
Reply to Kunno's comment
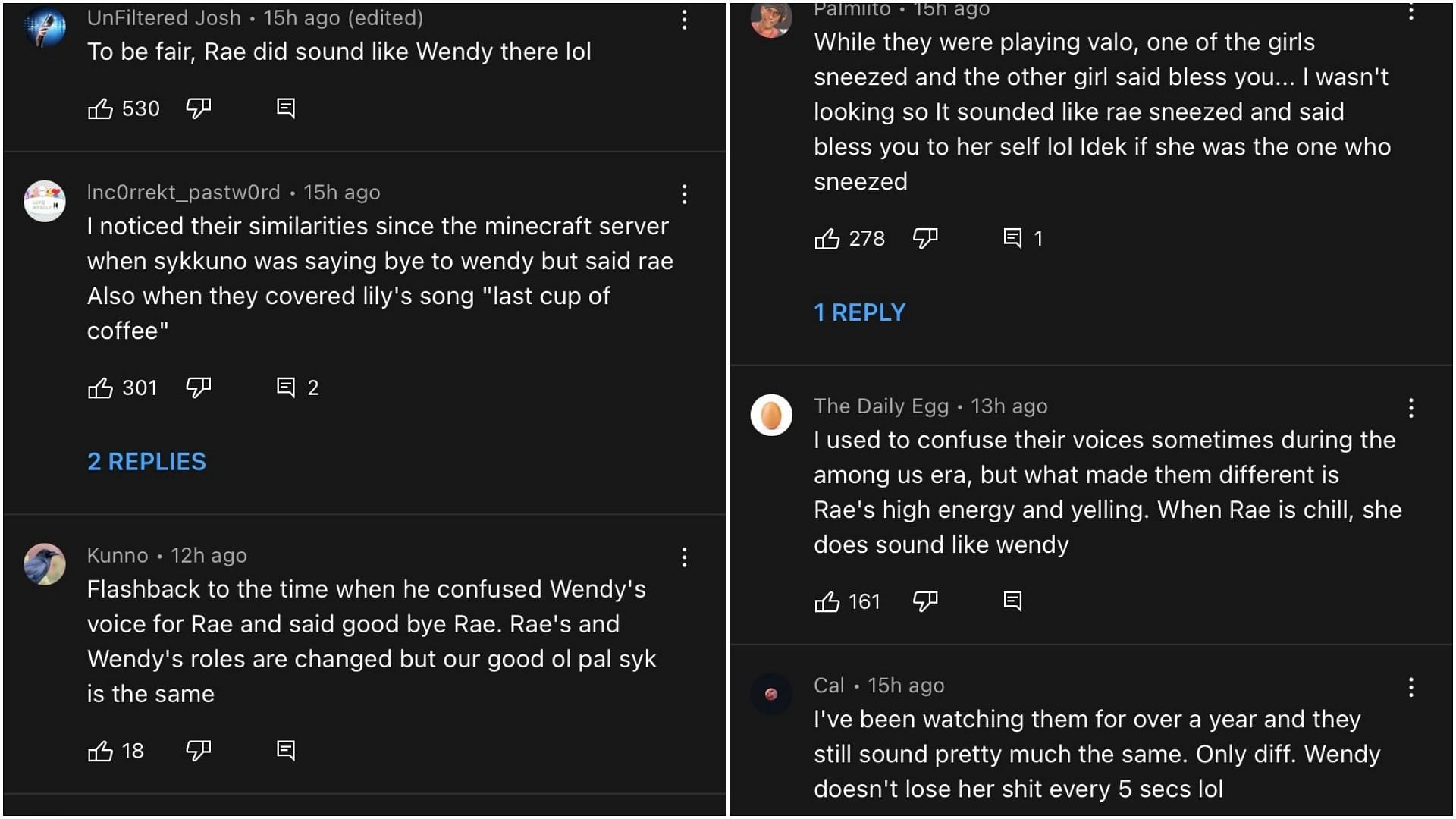click(x=285, y=751)
